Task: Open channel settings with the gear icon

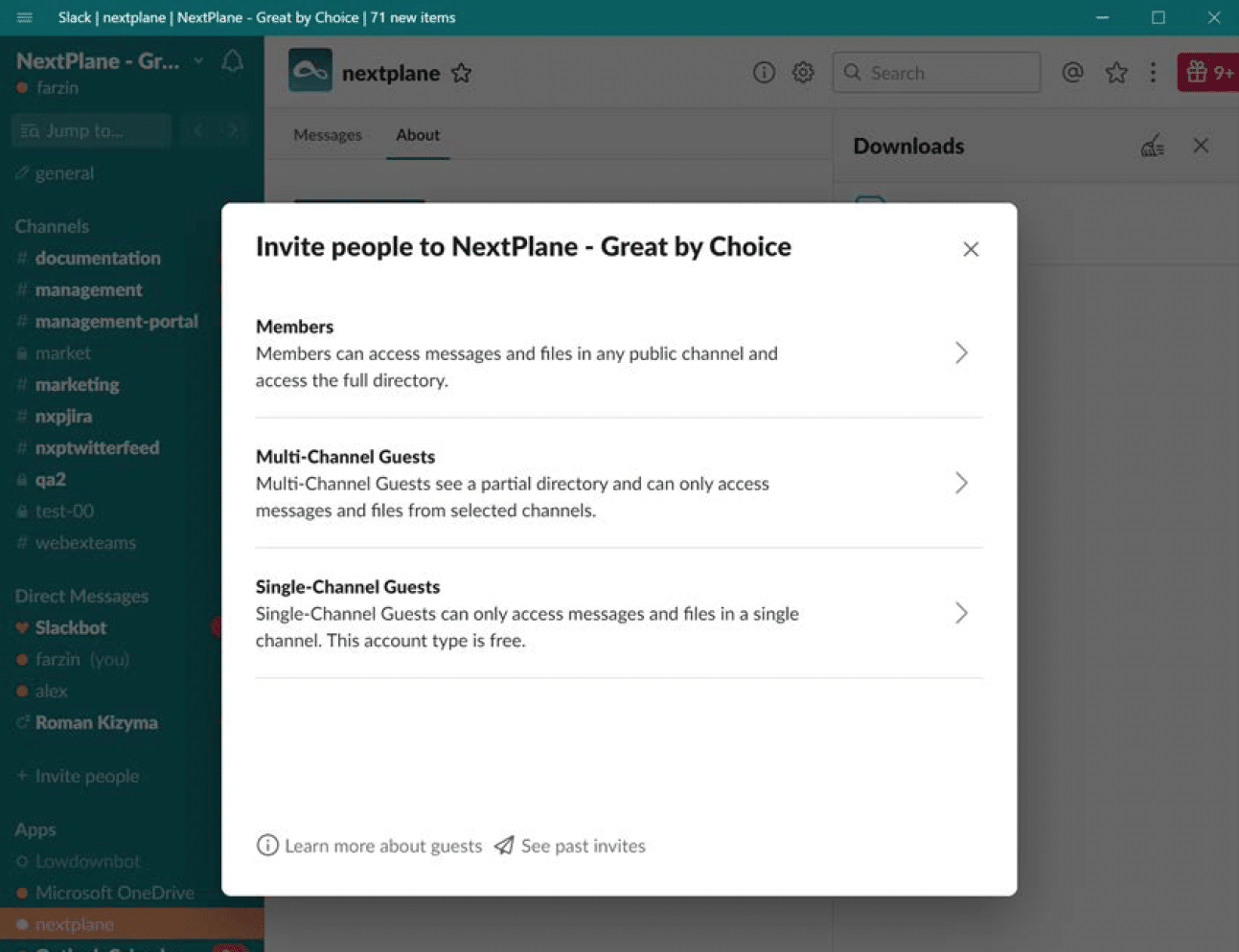Action: pos(803,72)
